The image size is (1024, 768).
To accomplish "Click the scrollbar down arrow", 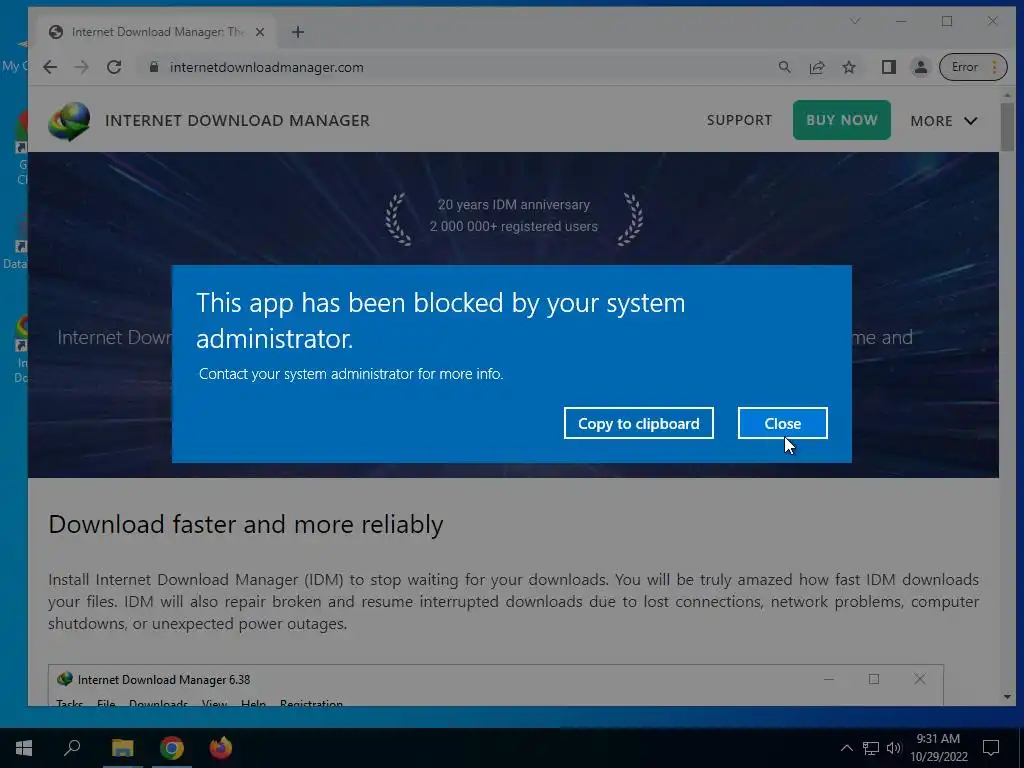I will [1006, 697].
